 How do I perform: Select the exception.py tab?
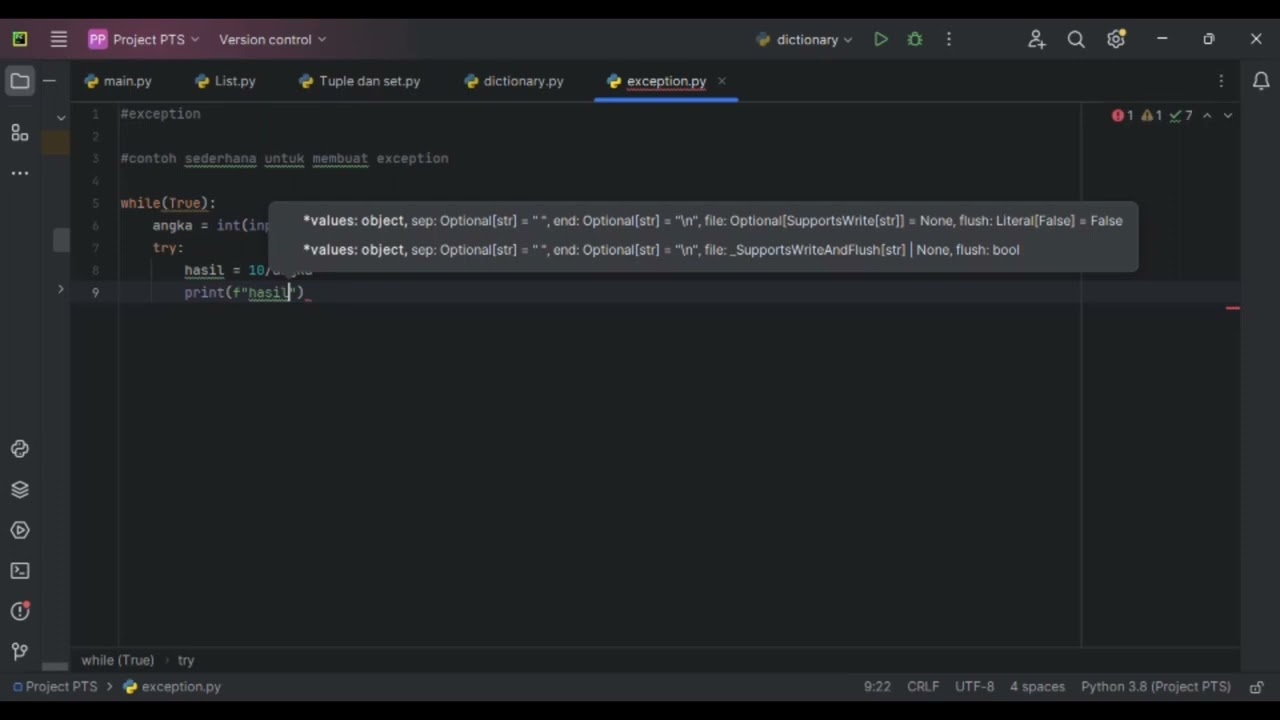pyautogui.click(x=666, y=81)
